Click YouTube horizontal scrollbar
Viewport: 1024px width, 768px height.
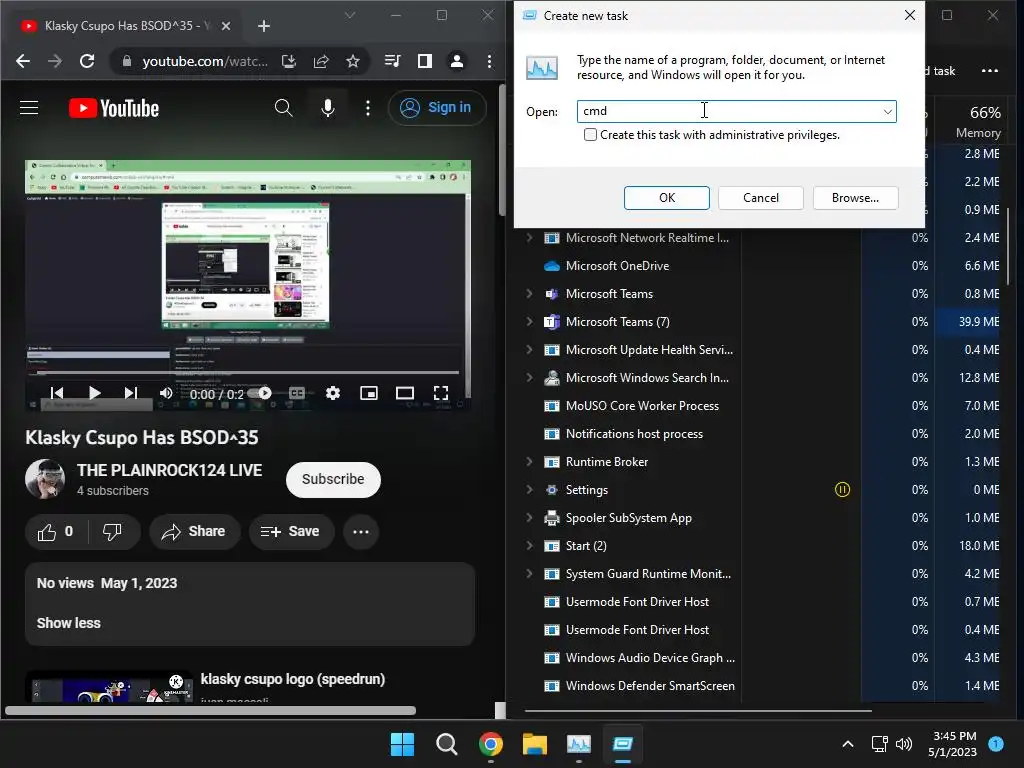pos(210,711)
